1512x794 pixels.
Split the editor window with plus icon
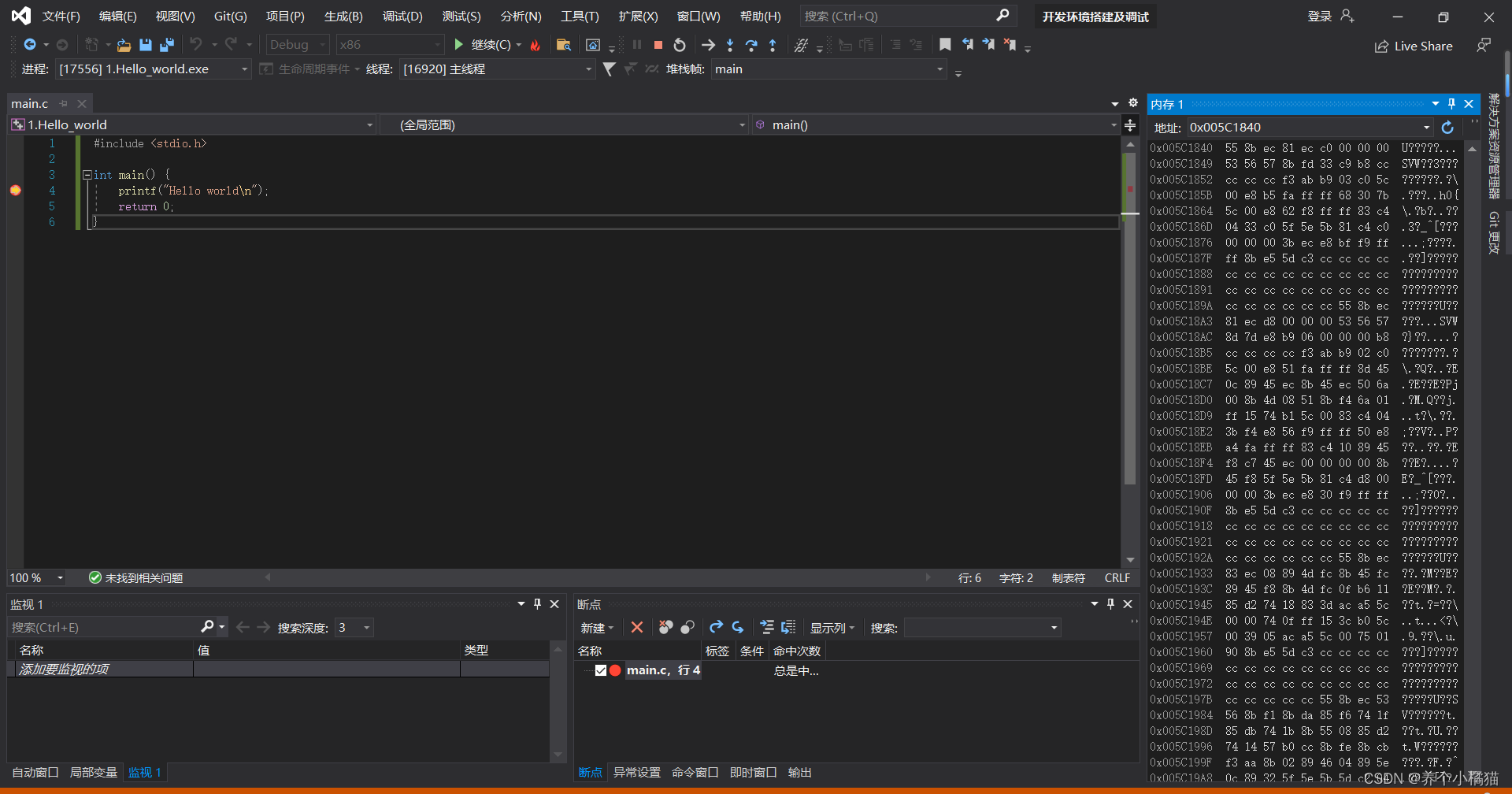pyautogui.click(x=1130, y=124)
